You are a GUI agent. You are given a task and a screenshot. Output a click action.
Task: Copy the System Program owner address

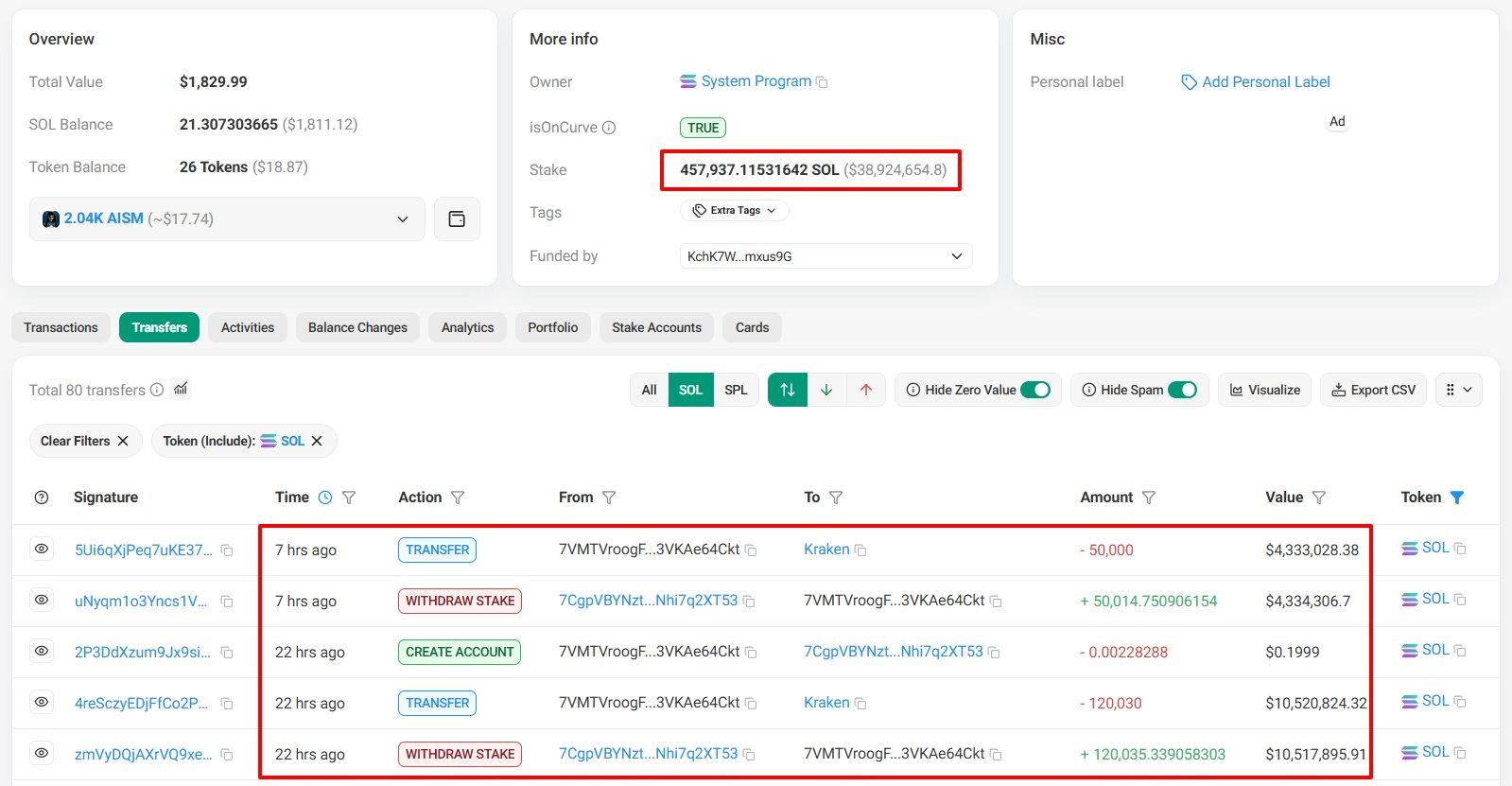coord(822,82)
